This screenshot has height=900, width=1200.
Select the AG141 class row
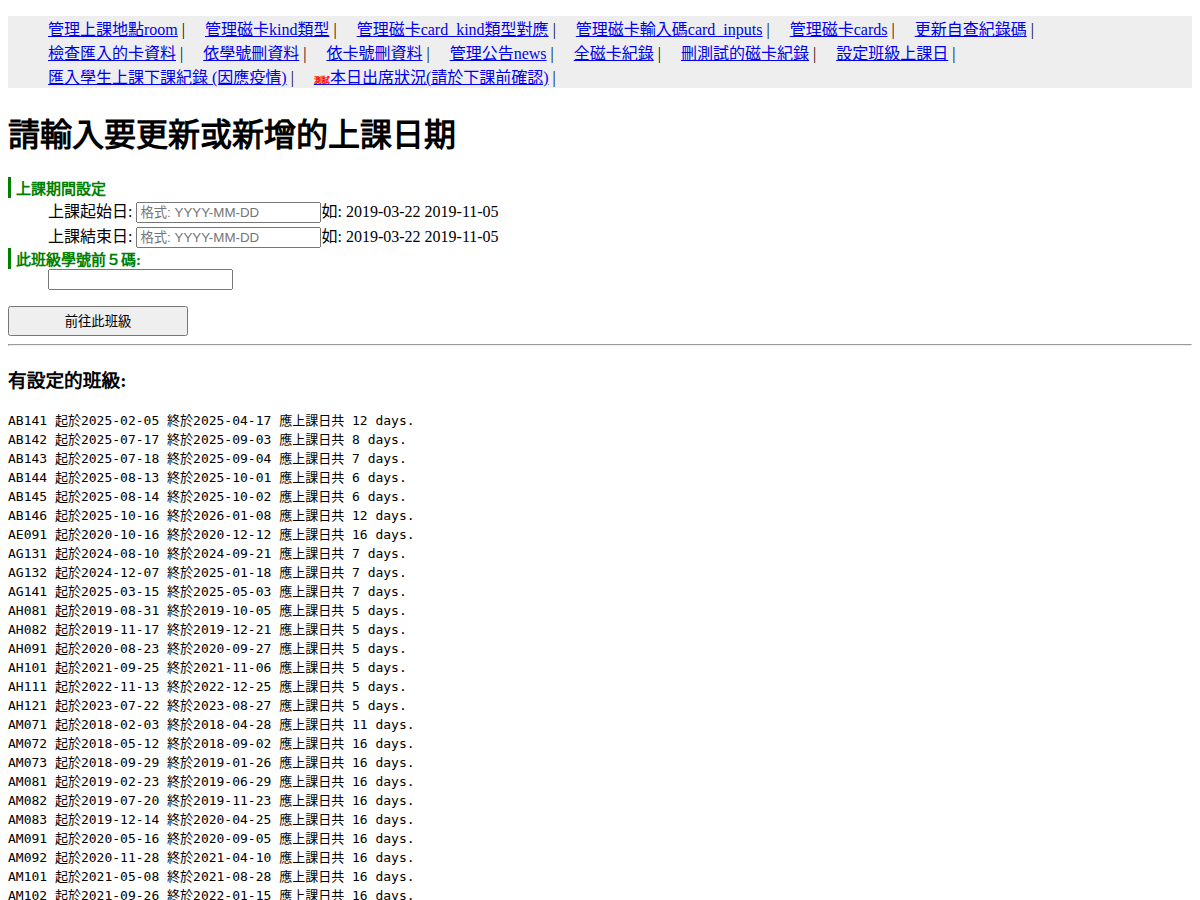pos(207,592)
